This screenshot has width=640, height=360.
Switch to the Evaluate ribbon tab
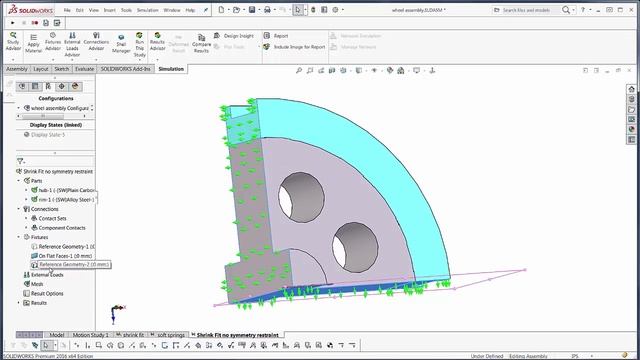(x=84, y=69)
